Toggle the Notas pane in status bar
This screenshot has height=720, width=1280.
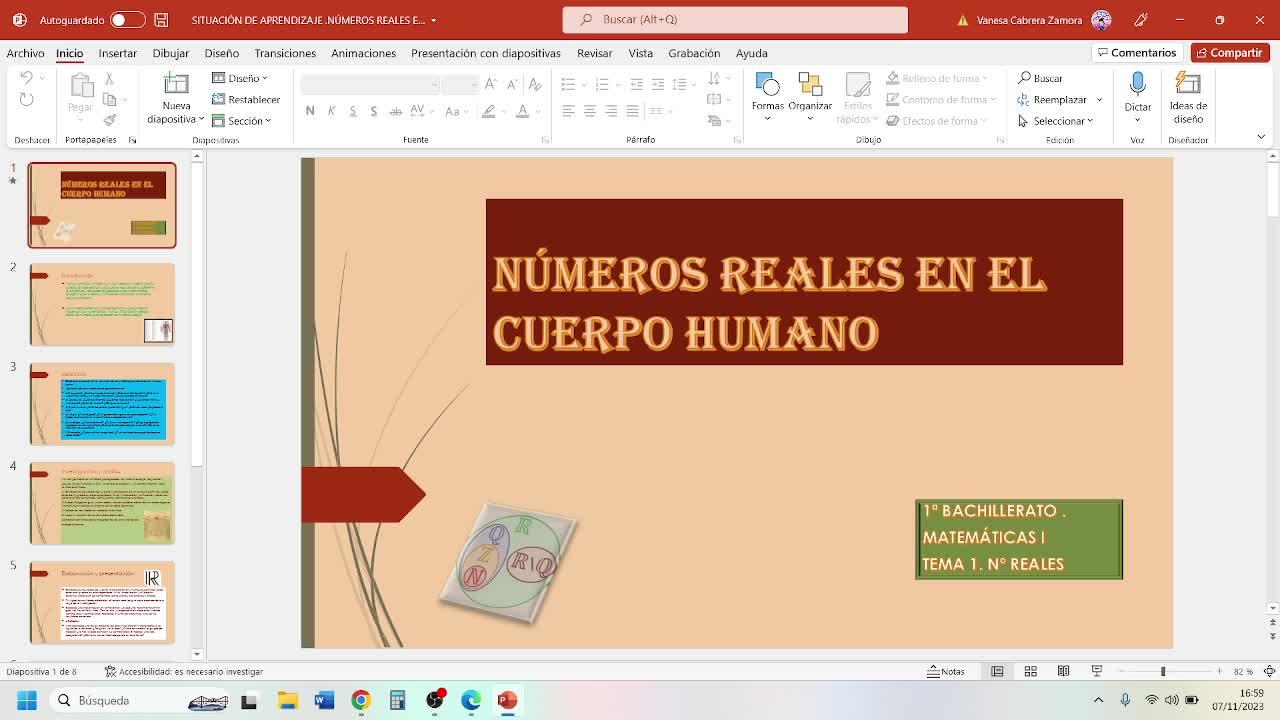[x=945, y=671]
